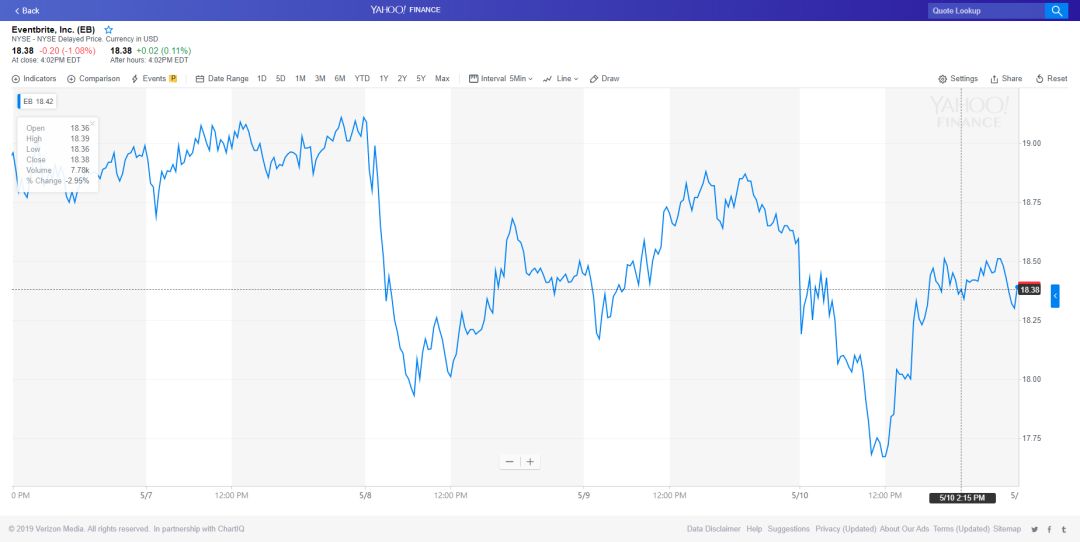Open the Data Disclaimer link
This screenshot has height=542, width=1080.
(x=713, y=528)
